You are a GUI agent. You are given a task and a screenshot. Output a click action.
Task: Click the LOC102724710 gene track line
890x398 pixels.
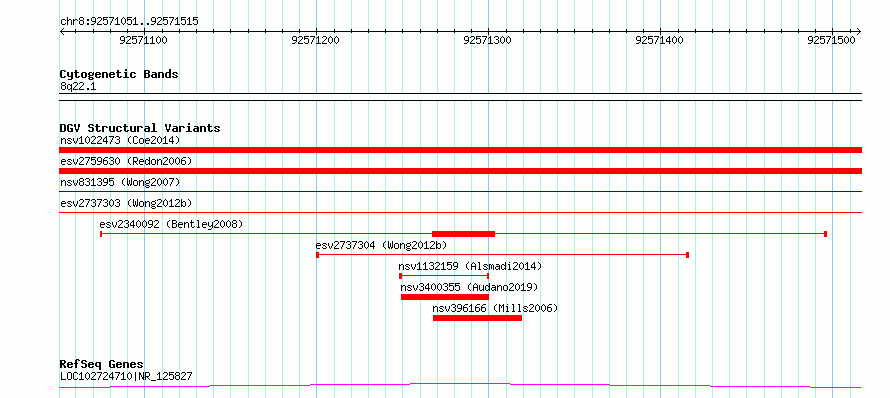(460, 386)
